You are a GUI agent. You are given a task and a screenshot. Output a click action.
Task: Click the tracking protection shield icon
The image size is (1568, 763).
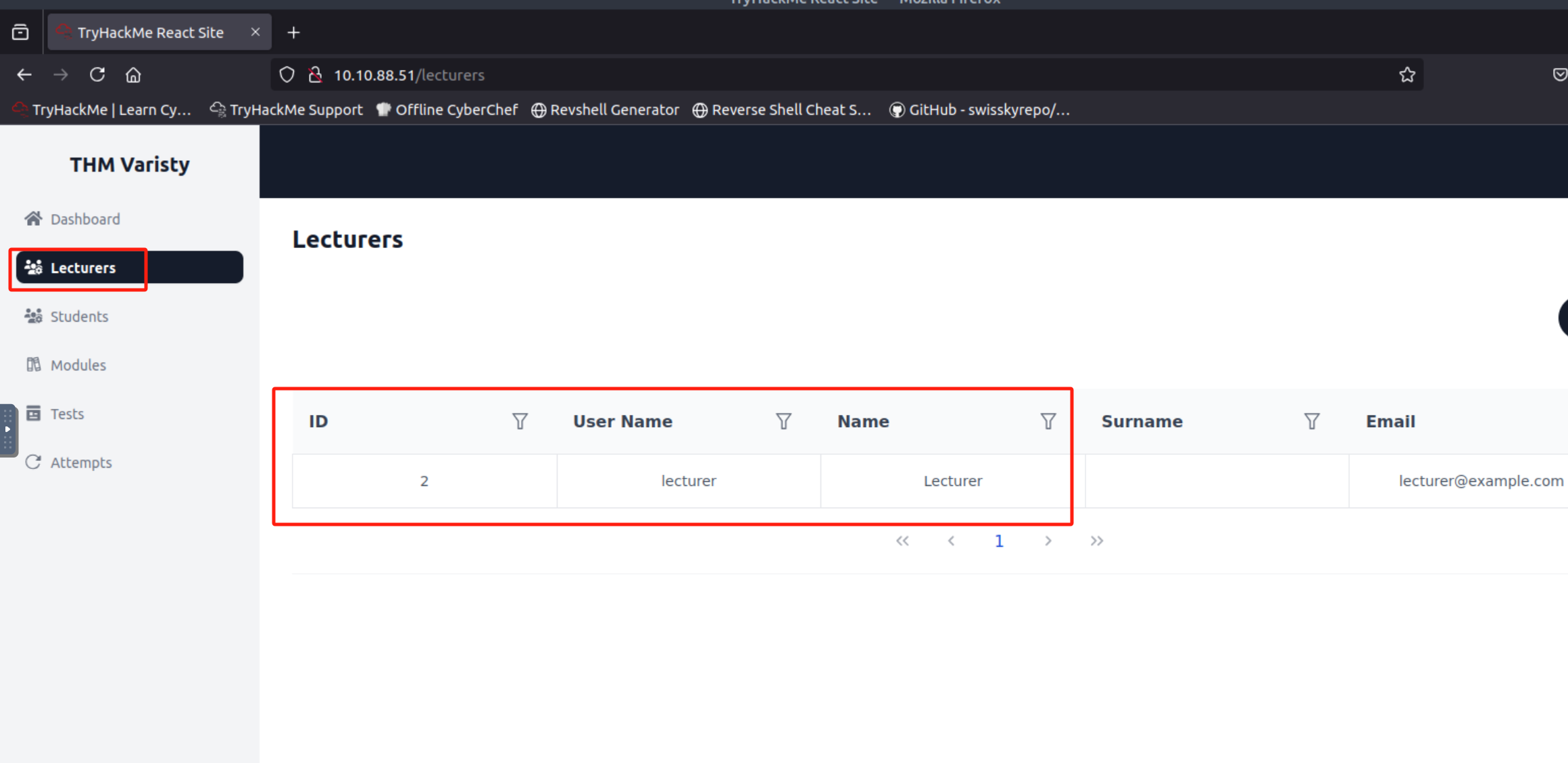[x=287, y=75]
